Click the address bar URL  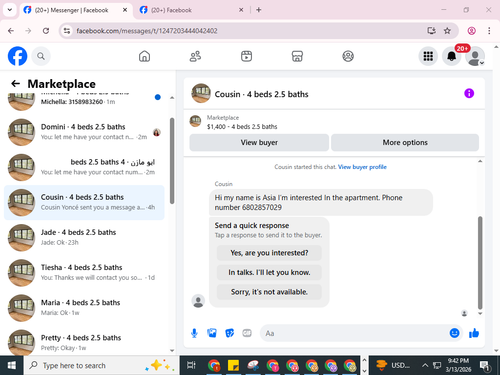(147, 31)
